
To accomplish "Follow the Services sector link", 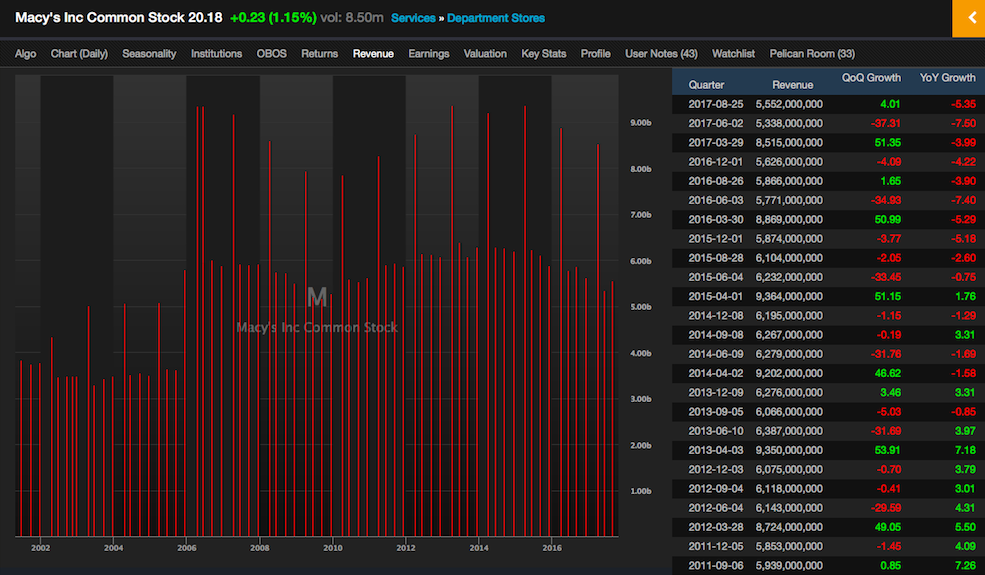I will coord(413,18).
